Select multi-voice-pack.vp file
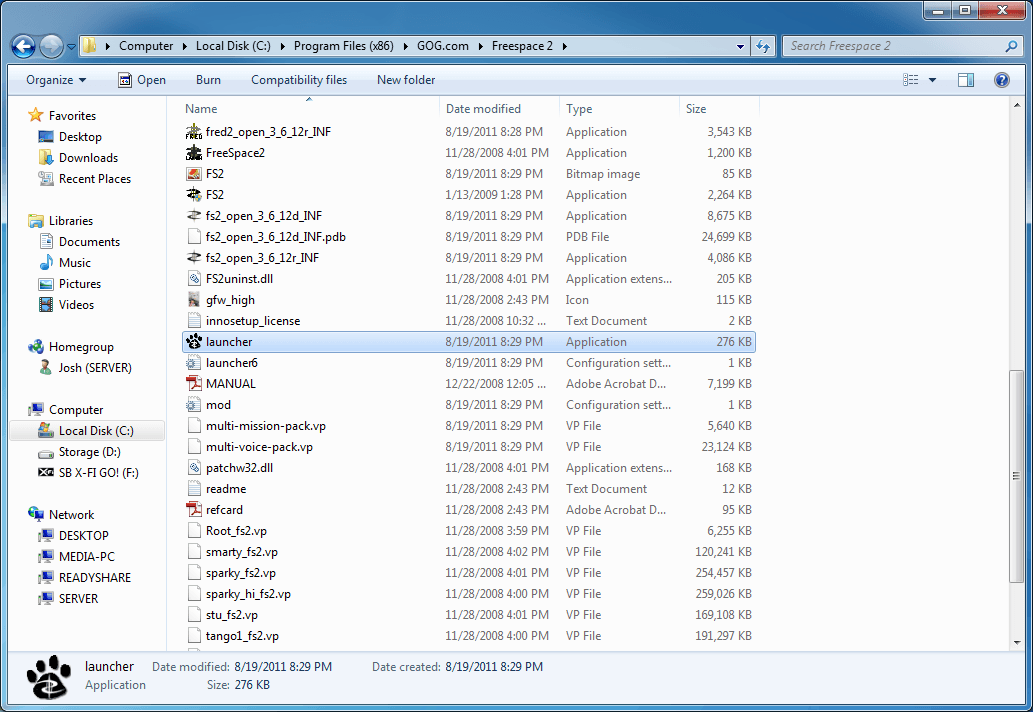 click(468, 447)
